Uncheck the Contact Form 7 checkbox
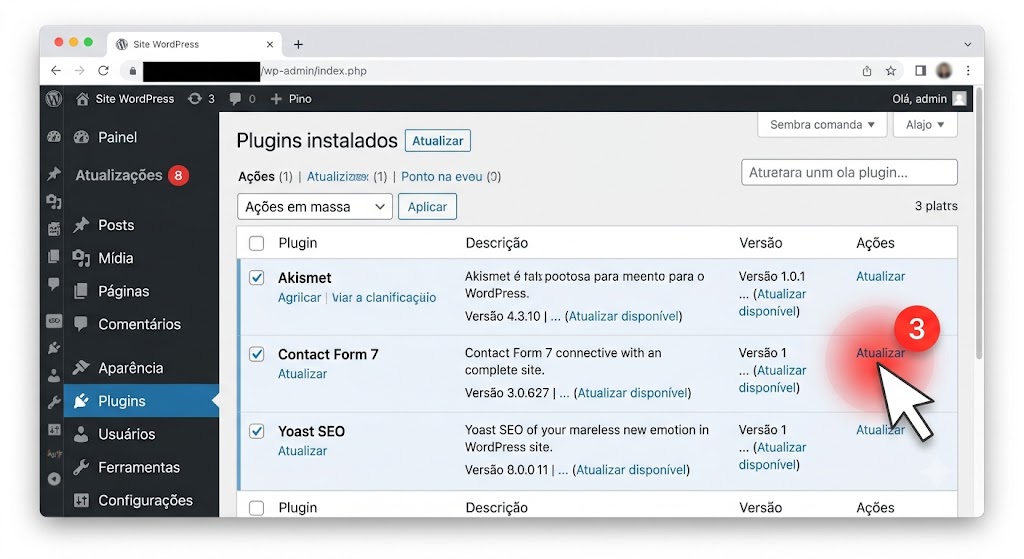The image size is (1024, 559). 257,354
